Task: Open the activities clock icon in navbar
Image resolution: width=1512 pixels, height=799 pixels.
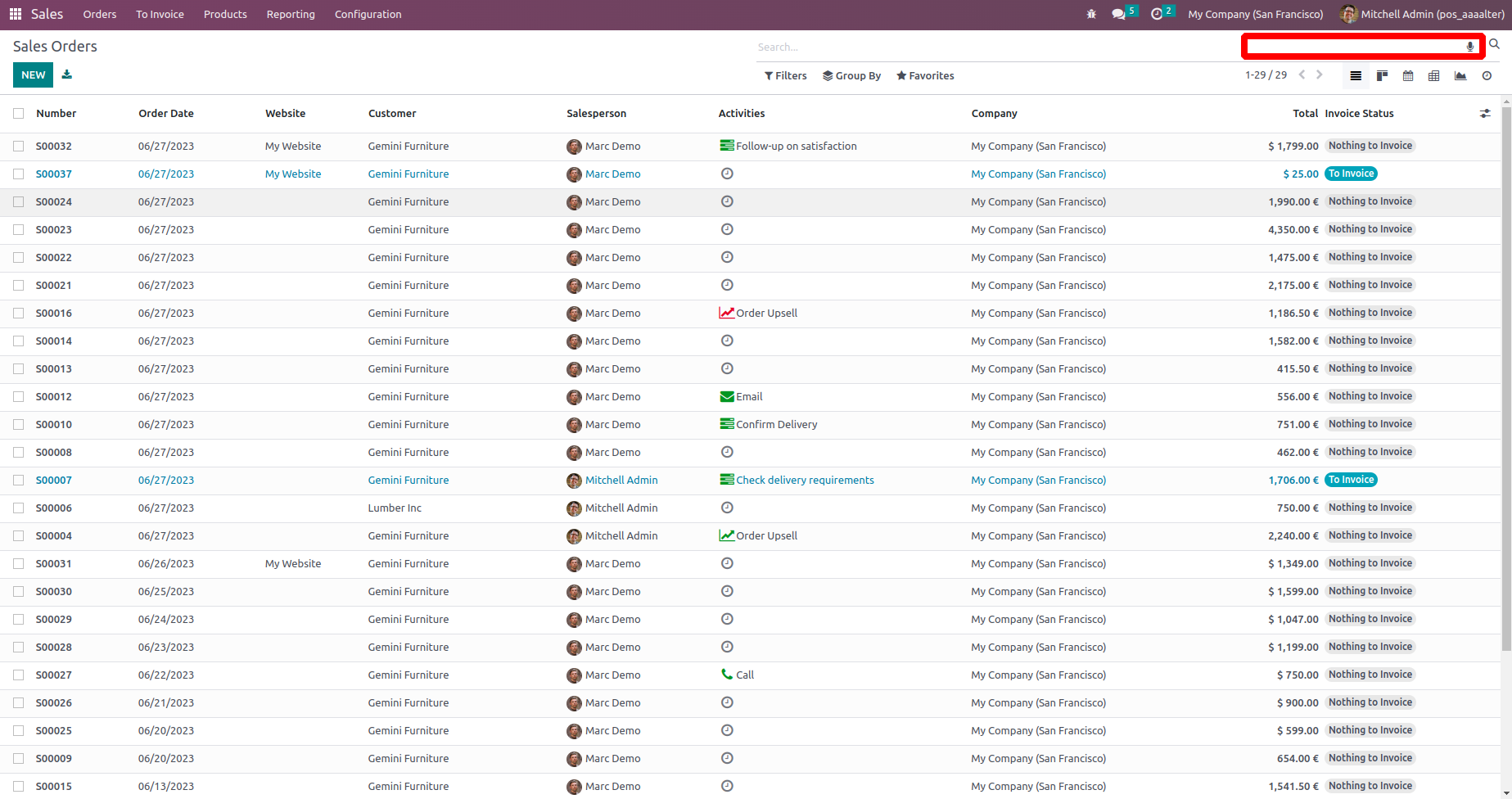Action: [1157, 14]
